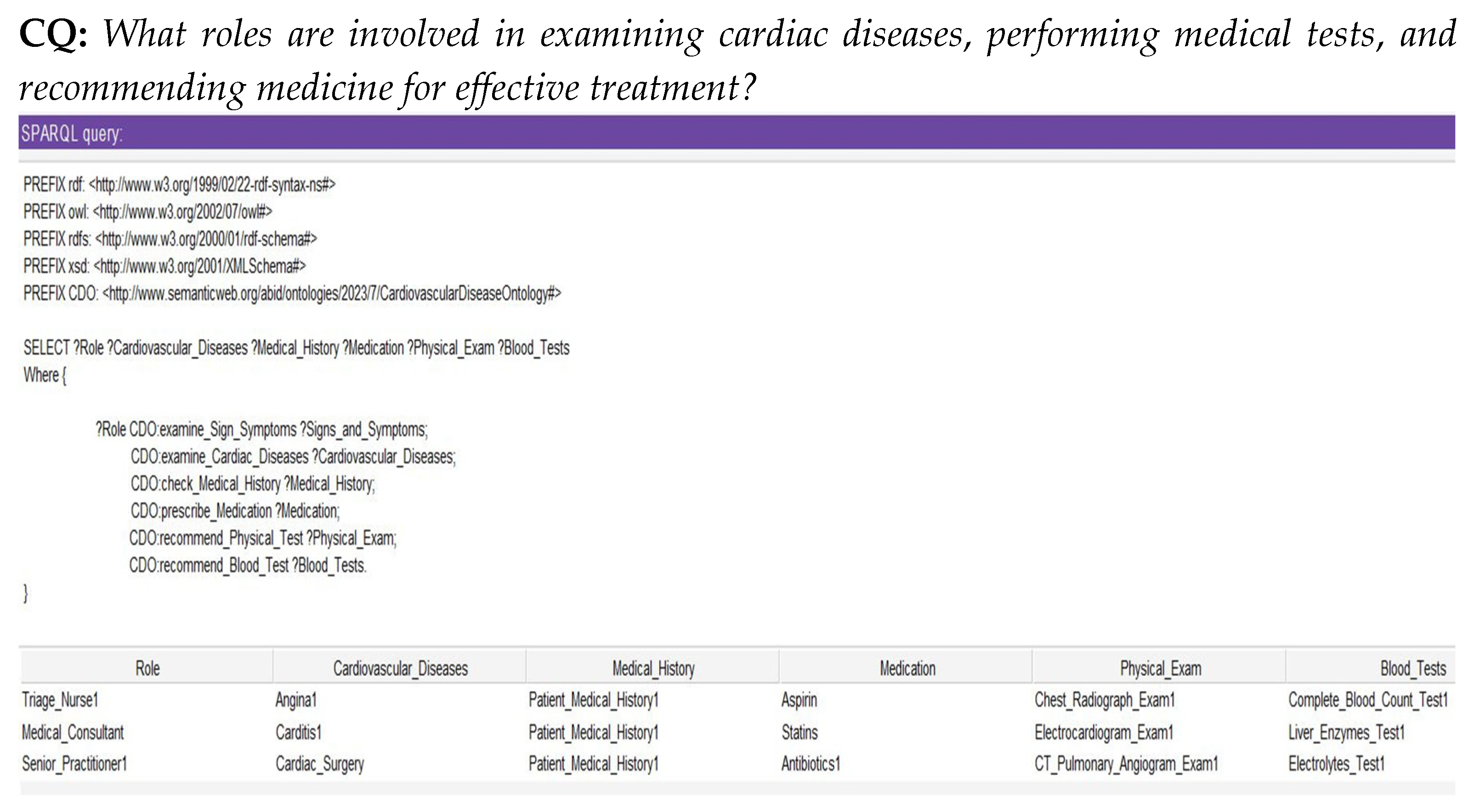Click the Medical_History column header
Viewport: 1474px width, 812px height.
[x=653, y=668]
